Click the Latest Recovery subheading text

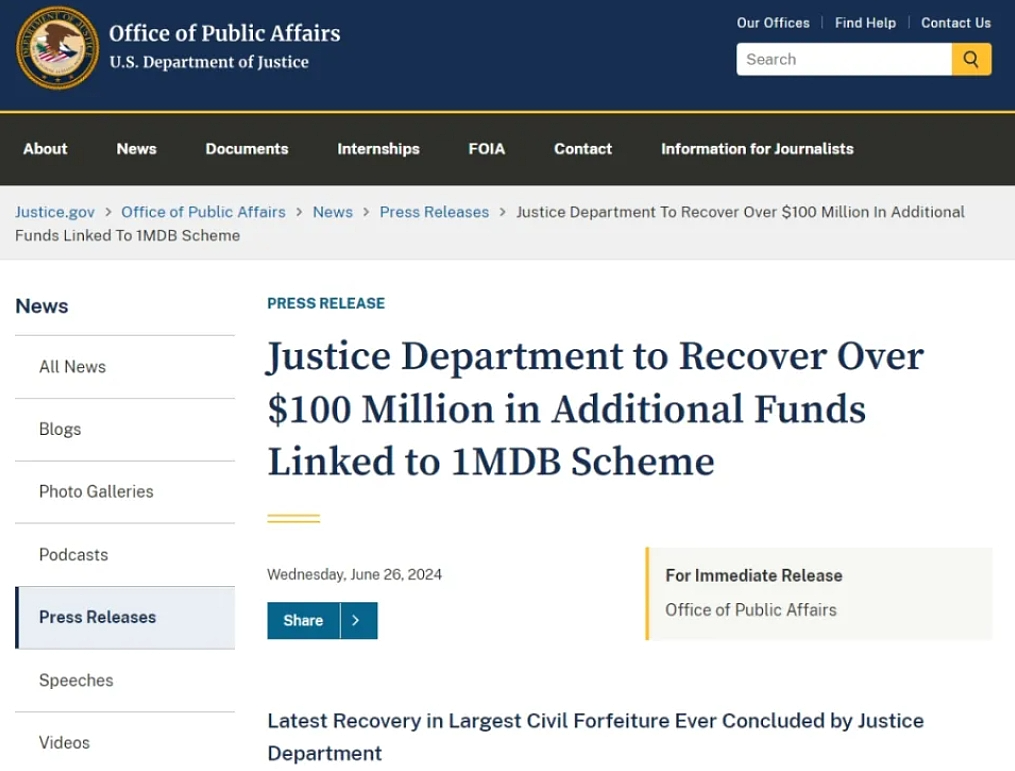pyautogui.click(x=596, y=737)
